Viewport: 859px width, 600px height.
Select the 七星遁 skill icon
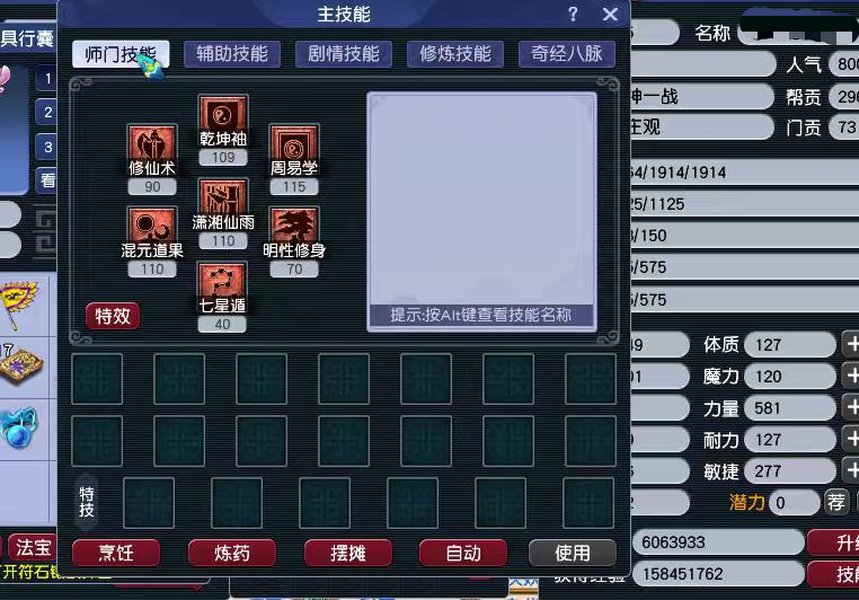coord(223,282)
